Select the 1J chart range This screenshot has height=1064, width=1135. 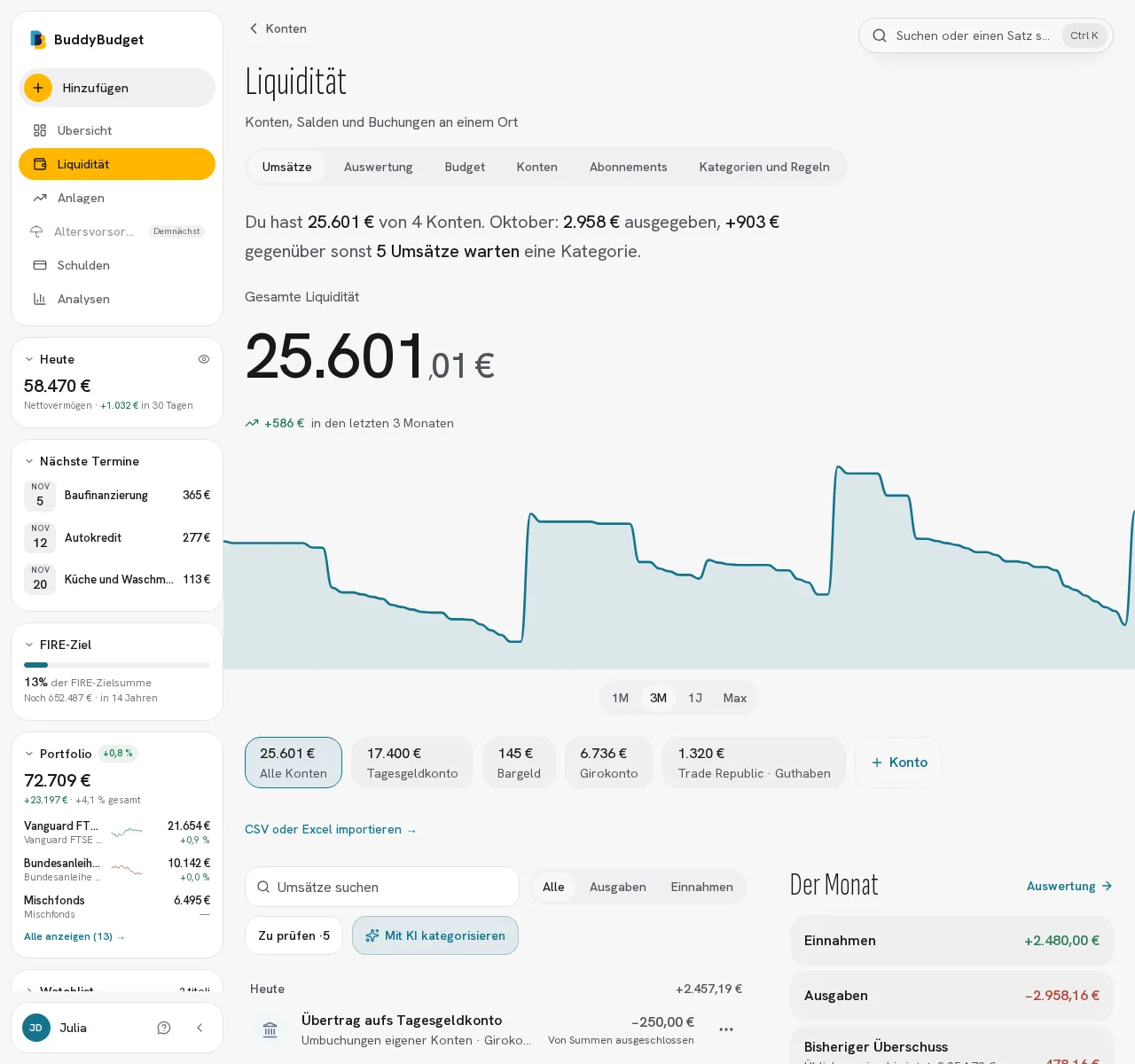[695, 698]
